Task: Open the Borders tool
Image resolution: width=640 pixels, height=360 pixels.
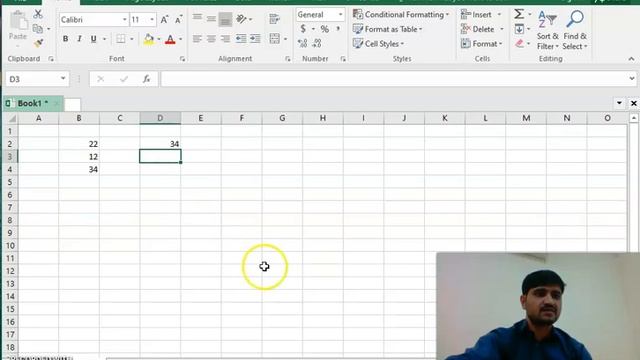Action: tap(121, 39)
